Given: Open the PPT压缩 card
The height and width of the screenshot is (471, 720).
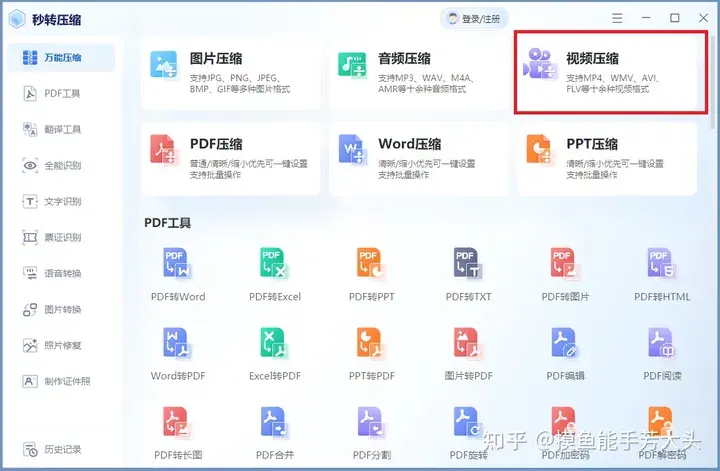Looking at the screenshot, I should [607, 159].
